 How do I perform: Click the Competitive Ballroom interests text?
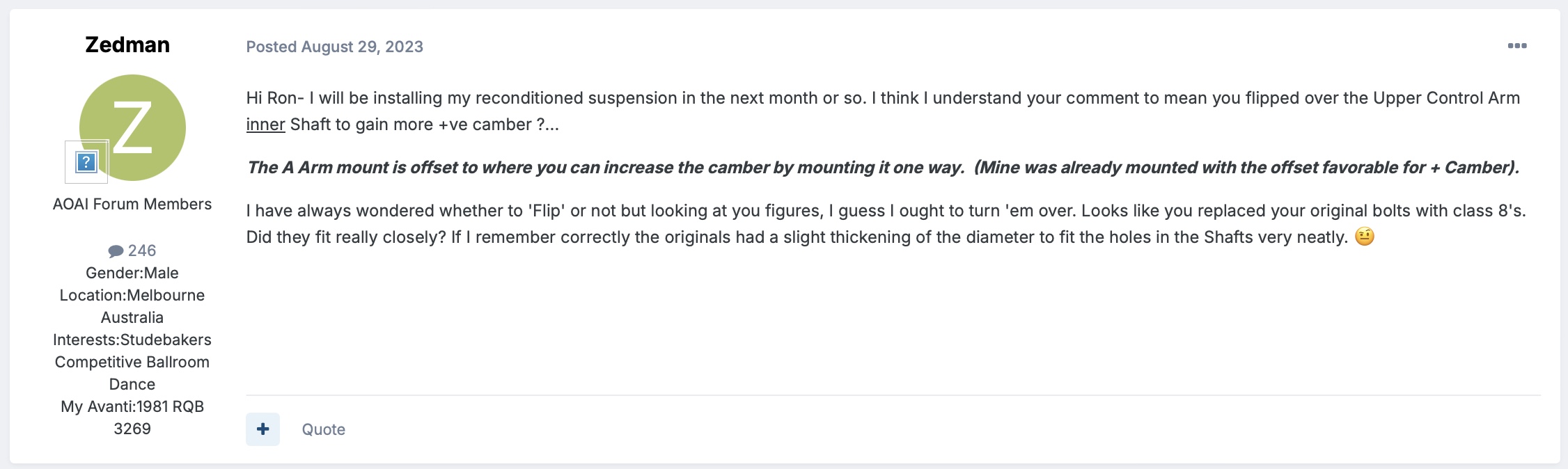[x=132, y=362]
